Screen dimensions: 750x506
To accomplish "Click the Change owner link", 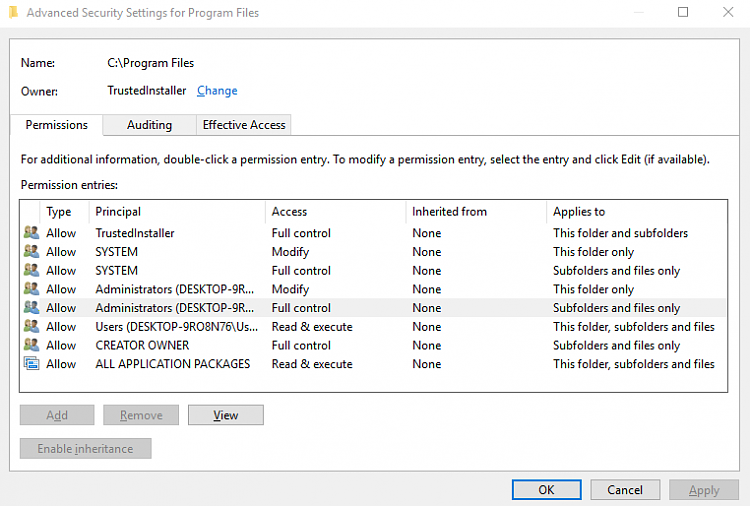I will [217, 90].
